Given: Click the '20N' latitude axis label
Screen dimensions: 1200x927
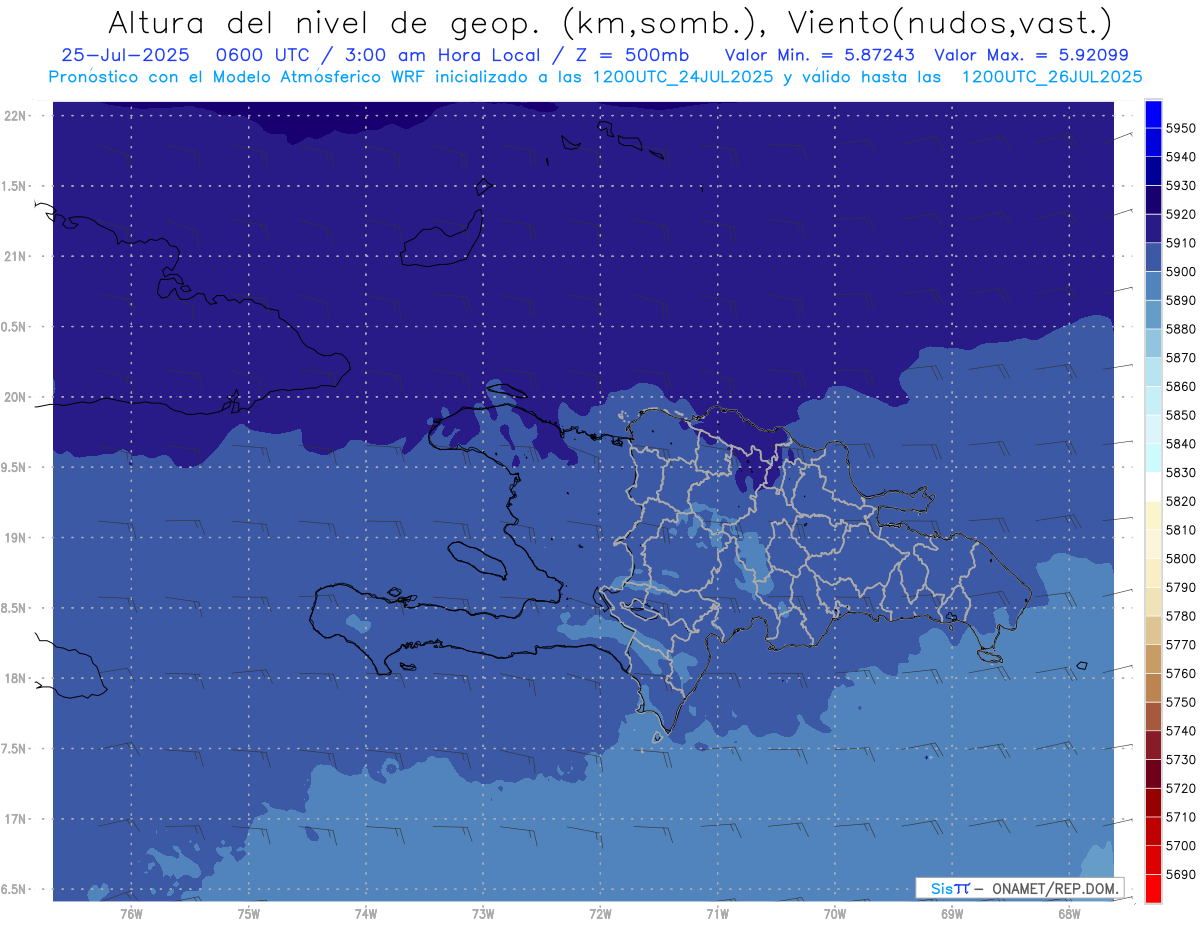Looking at the screenshot, I should point(17,397).
